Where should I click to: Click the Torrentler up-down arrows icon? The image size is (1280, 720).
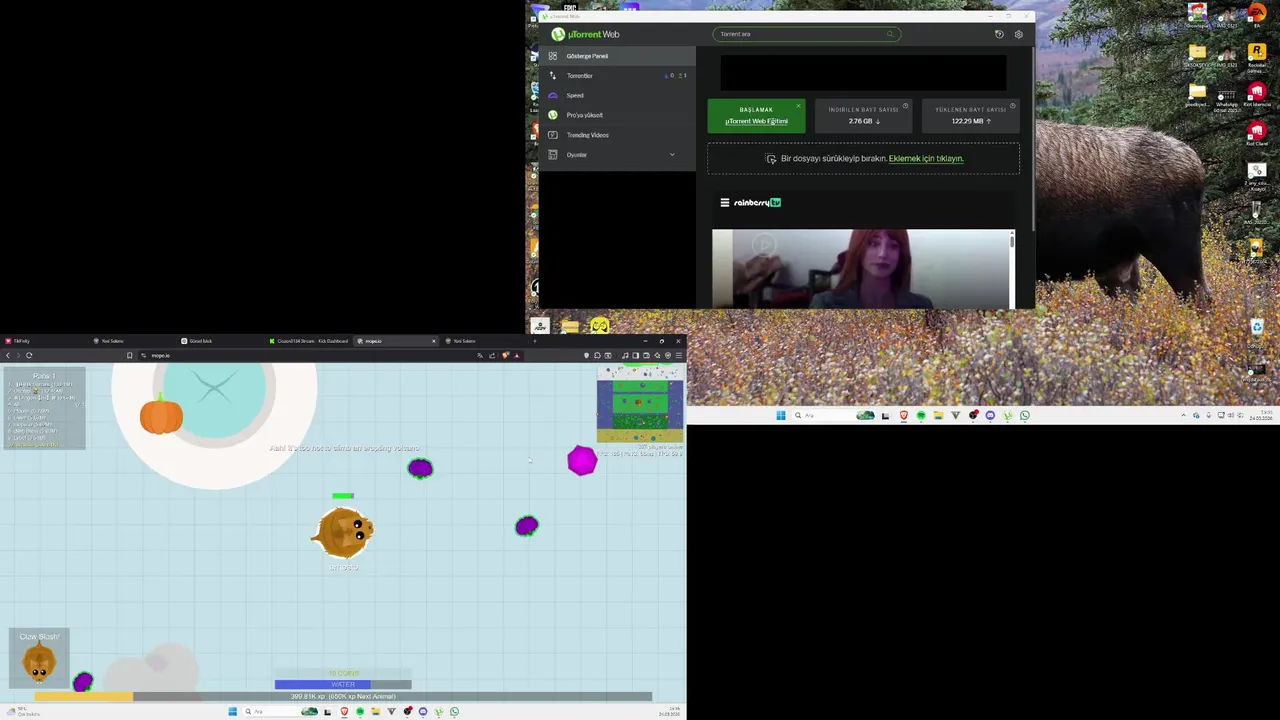[553, 76]
